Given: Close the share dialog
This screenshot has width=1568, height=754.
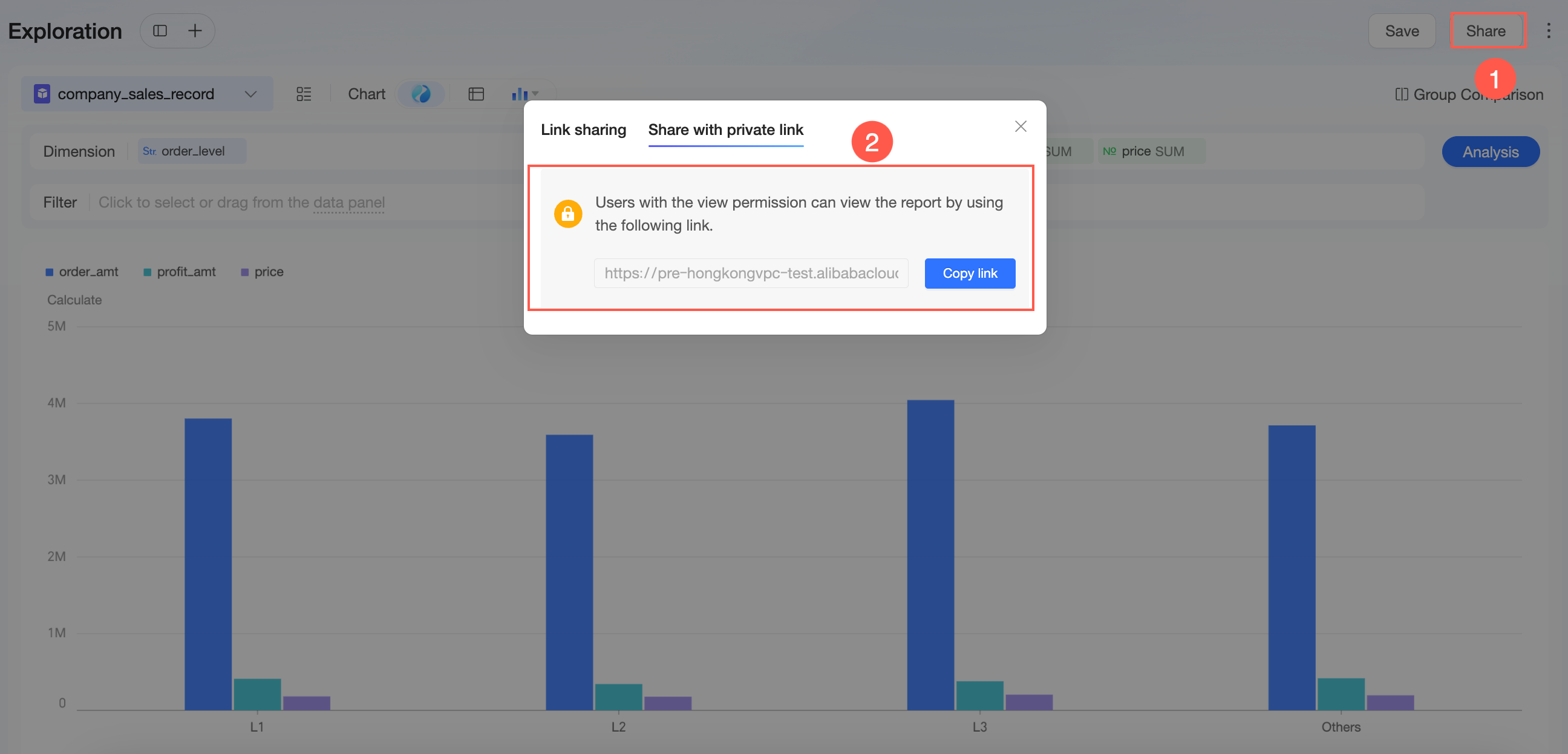Looking at the screenshot, I should point(1021,126).
